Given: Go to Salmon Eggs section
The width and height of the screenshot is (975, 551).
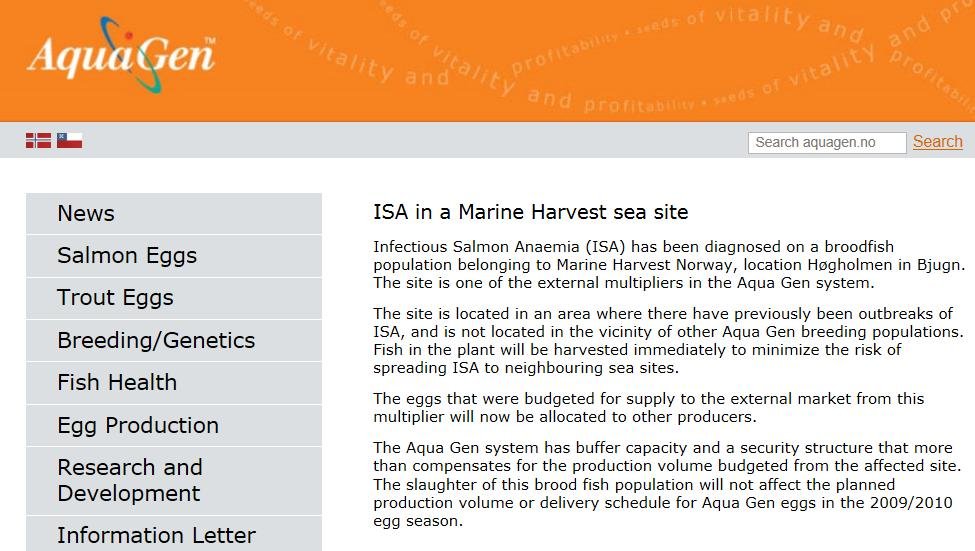Looking at the screenshot, I should [x=127, y=256].
